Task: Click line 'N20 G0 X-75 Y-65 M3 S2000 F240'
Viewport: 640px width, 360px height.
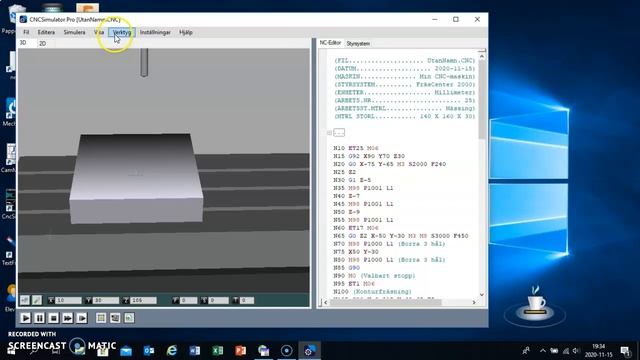Action: 389,164
